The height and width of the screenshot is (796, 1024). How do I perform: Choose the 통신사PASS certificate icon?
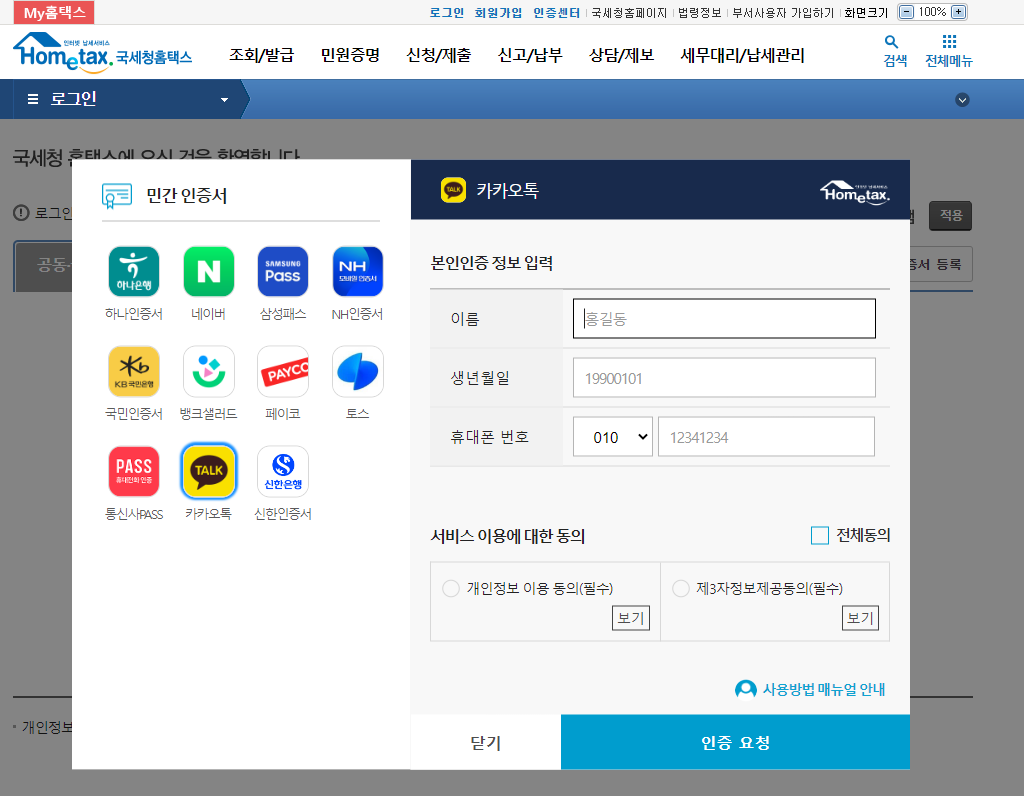pos(134,470)
